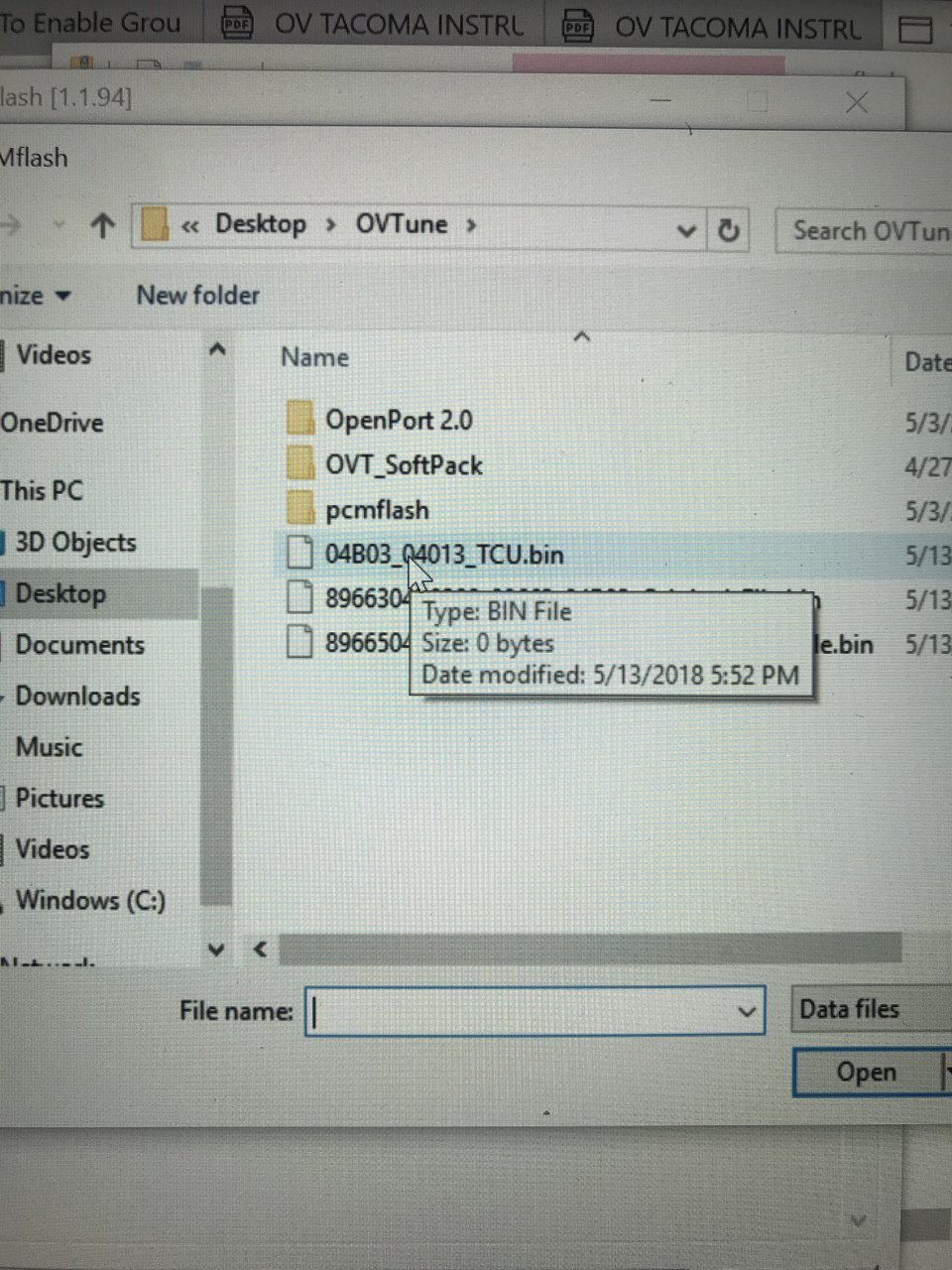
Task: Select the 04B03_04013_TCU.bin file icon
Action: point(299,553)
